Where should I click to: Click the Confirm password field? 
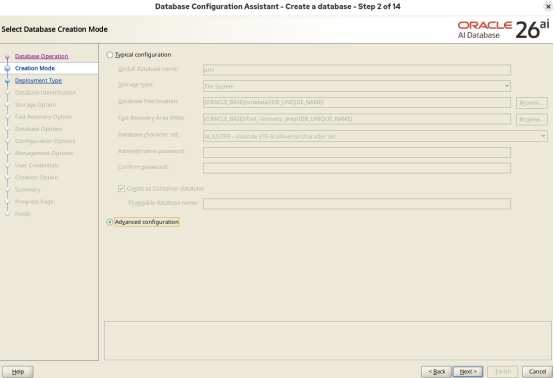[357, 168]
